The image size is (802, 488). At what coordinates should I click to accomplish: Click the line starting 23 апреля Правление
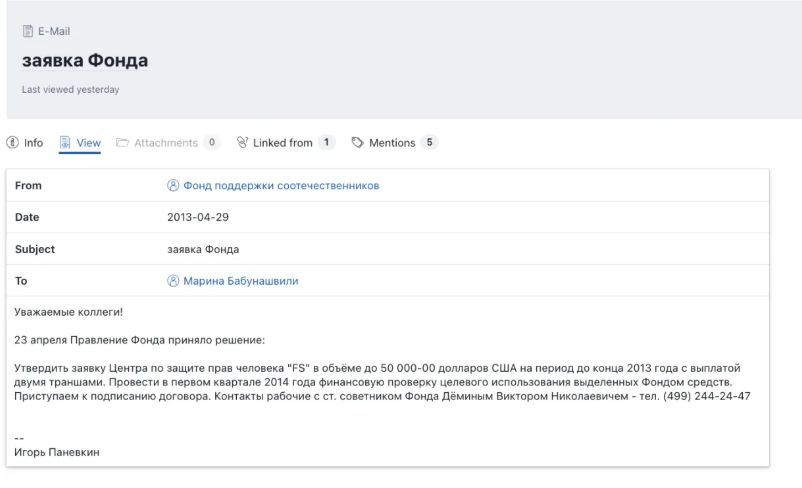coord(140,340)
